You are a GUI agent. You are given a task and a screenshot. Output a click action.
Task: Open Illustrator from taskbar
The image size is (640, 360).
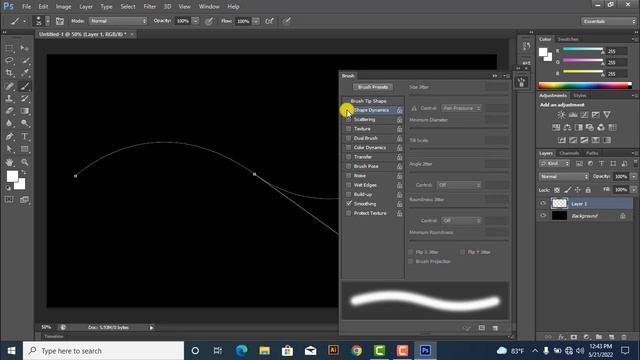tap(333, 351)
